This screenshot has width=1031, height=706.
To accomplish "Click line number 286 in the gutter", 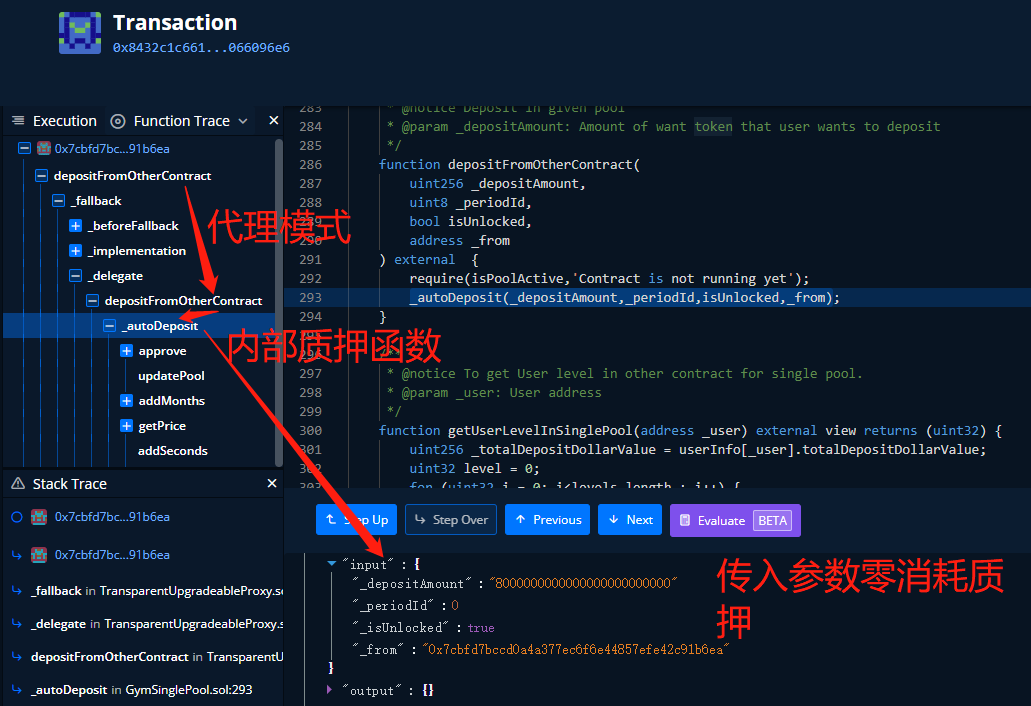I will coord(310,164).
